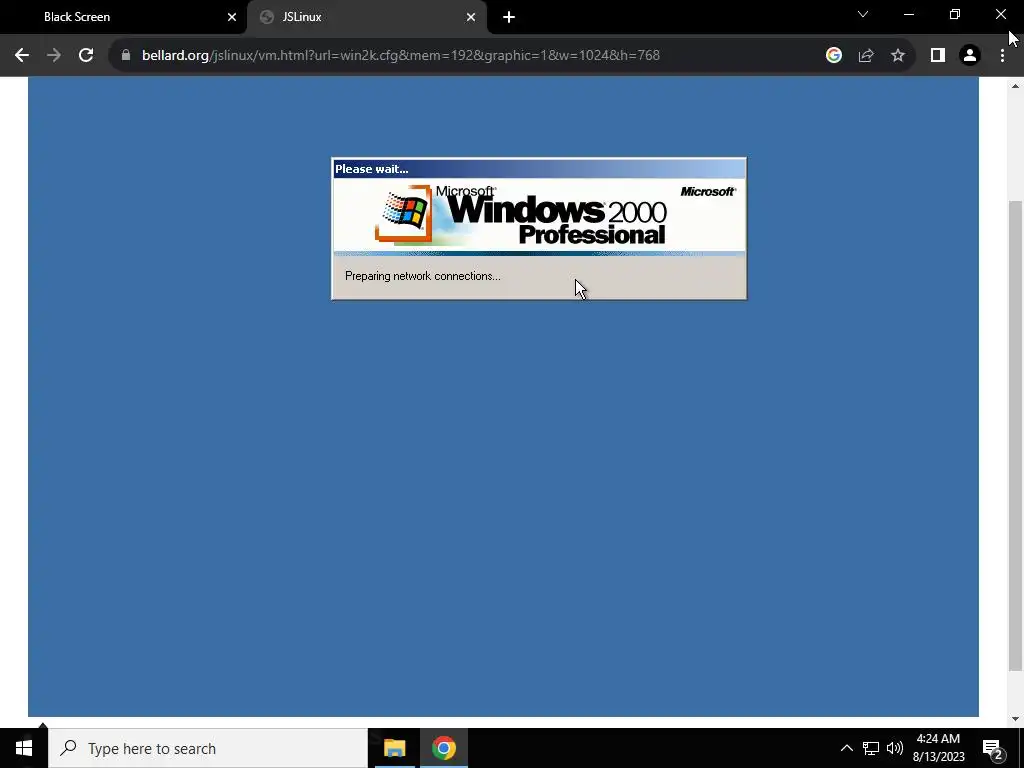Click the scrollbar up arrow
The height and width of the screenshot is (768, 1024).
tap(1015, 86)
